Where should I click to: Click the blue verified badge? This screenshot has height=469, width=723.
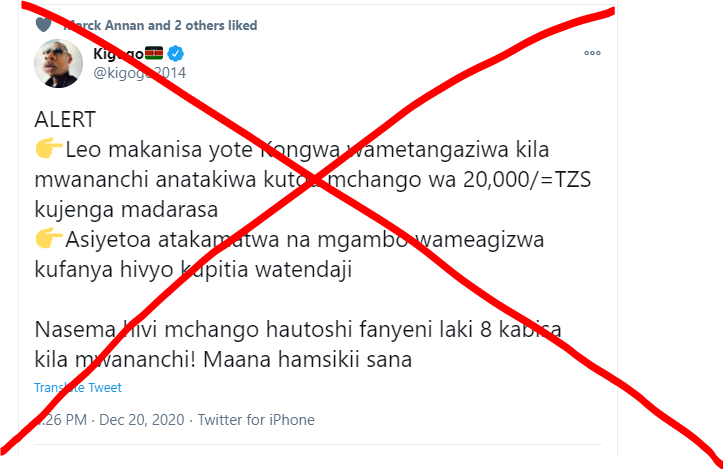tap(175, 53)
